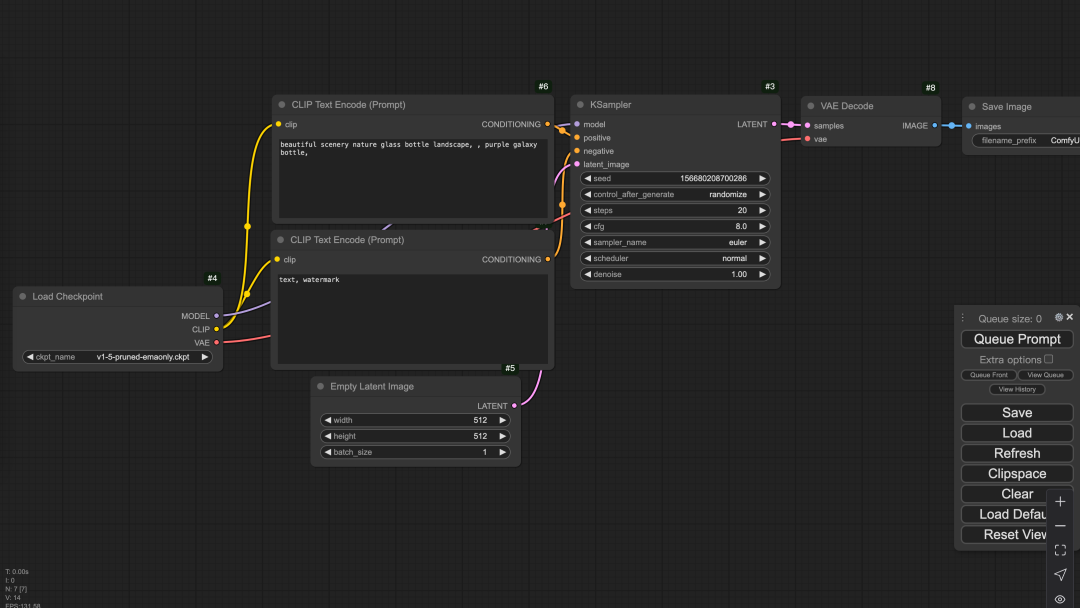1080x608 pixels.
Task: Click the VAE output socket on Load Checkpoint
Action: (x=216, y=342)
